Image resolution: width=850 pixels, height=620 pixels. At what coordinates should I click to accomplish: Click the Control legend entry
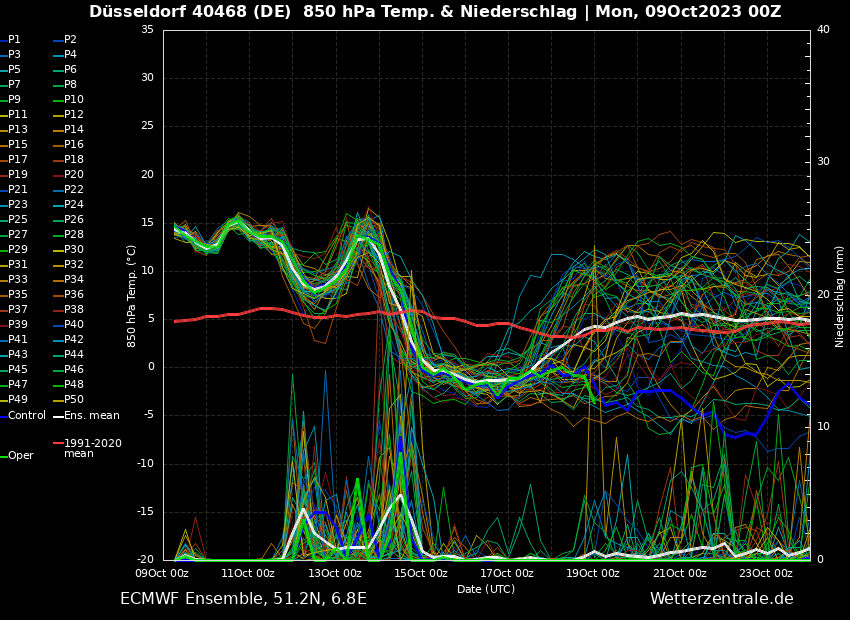click(x=27, y=415)
